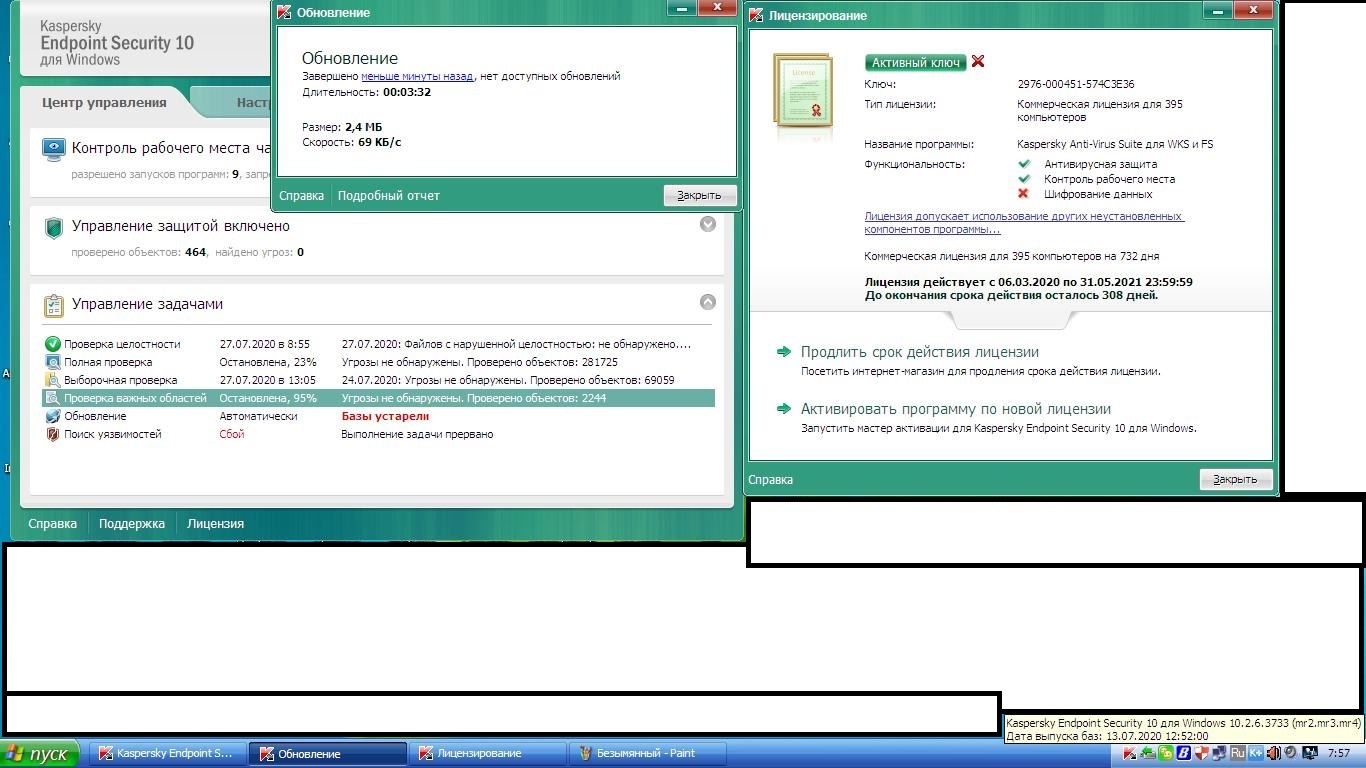The height and width of the screenshot is (768, 1366).
Task: Click the protection shield icon
Action: 54,228
